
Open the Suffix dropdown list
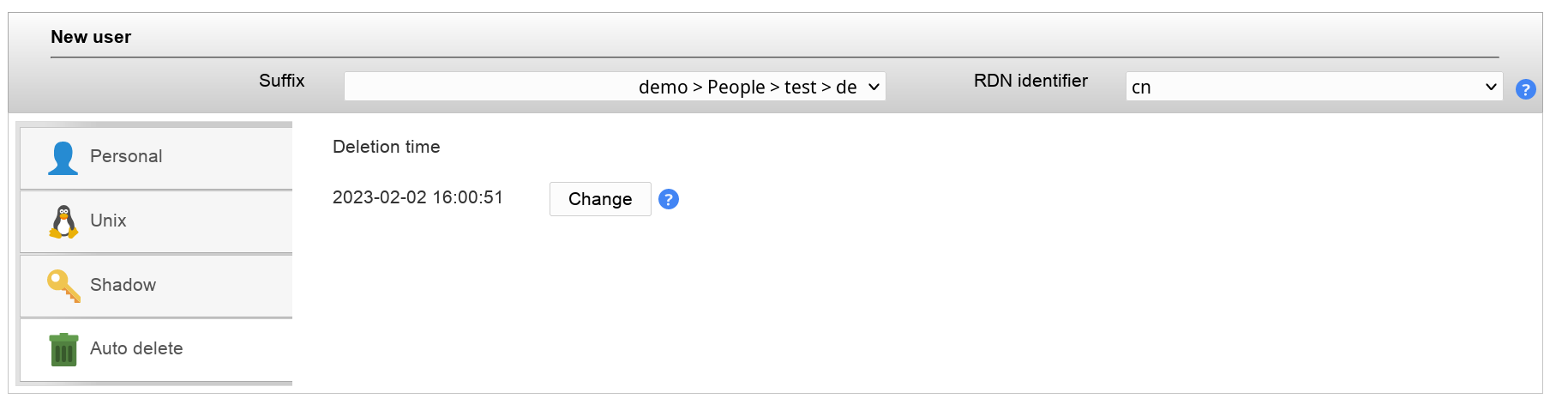(614, 87)
